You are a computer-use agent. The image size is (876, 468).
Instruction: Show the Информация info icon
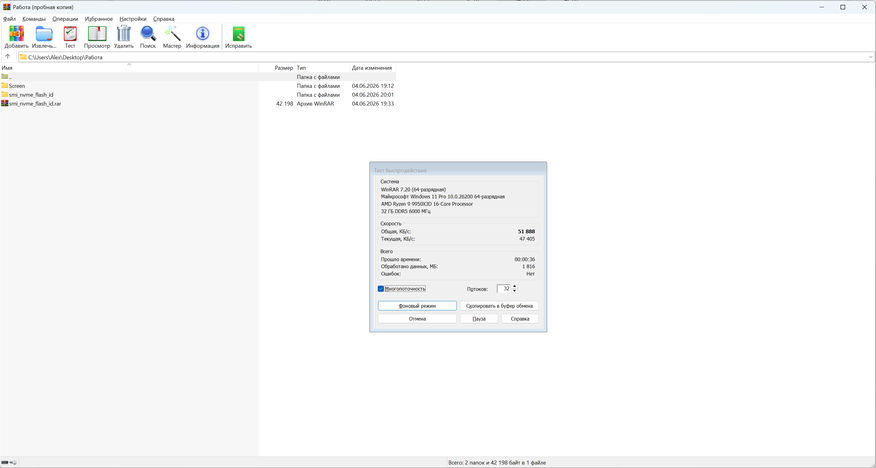click(203, 34)
